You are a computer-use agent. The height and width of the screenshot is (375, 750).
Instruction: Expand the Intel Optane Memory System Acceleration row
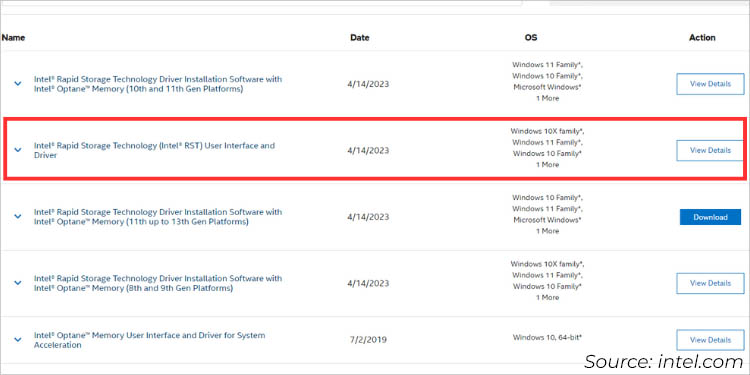pyautogui.click(x=18, y=340)
